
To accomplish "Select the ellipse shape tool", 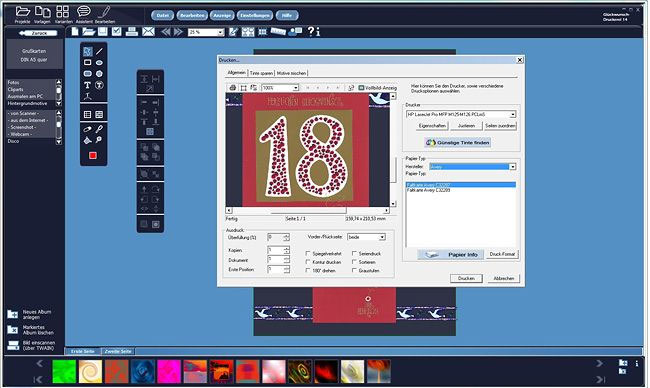I will click(x=99, y=63).
